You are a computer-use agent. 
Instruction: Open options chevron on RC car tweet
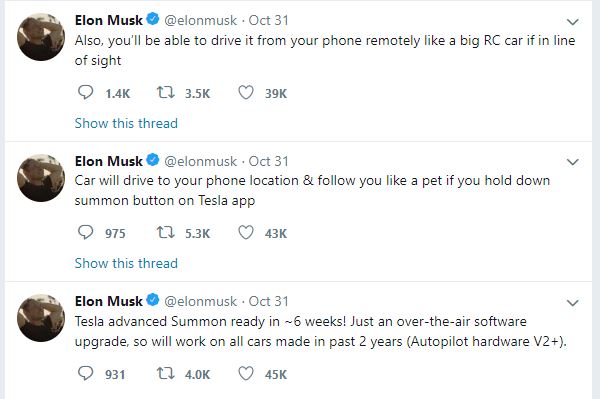(x=572, y=22)
